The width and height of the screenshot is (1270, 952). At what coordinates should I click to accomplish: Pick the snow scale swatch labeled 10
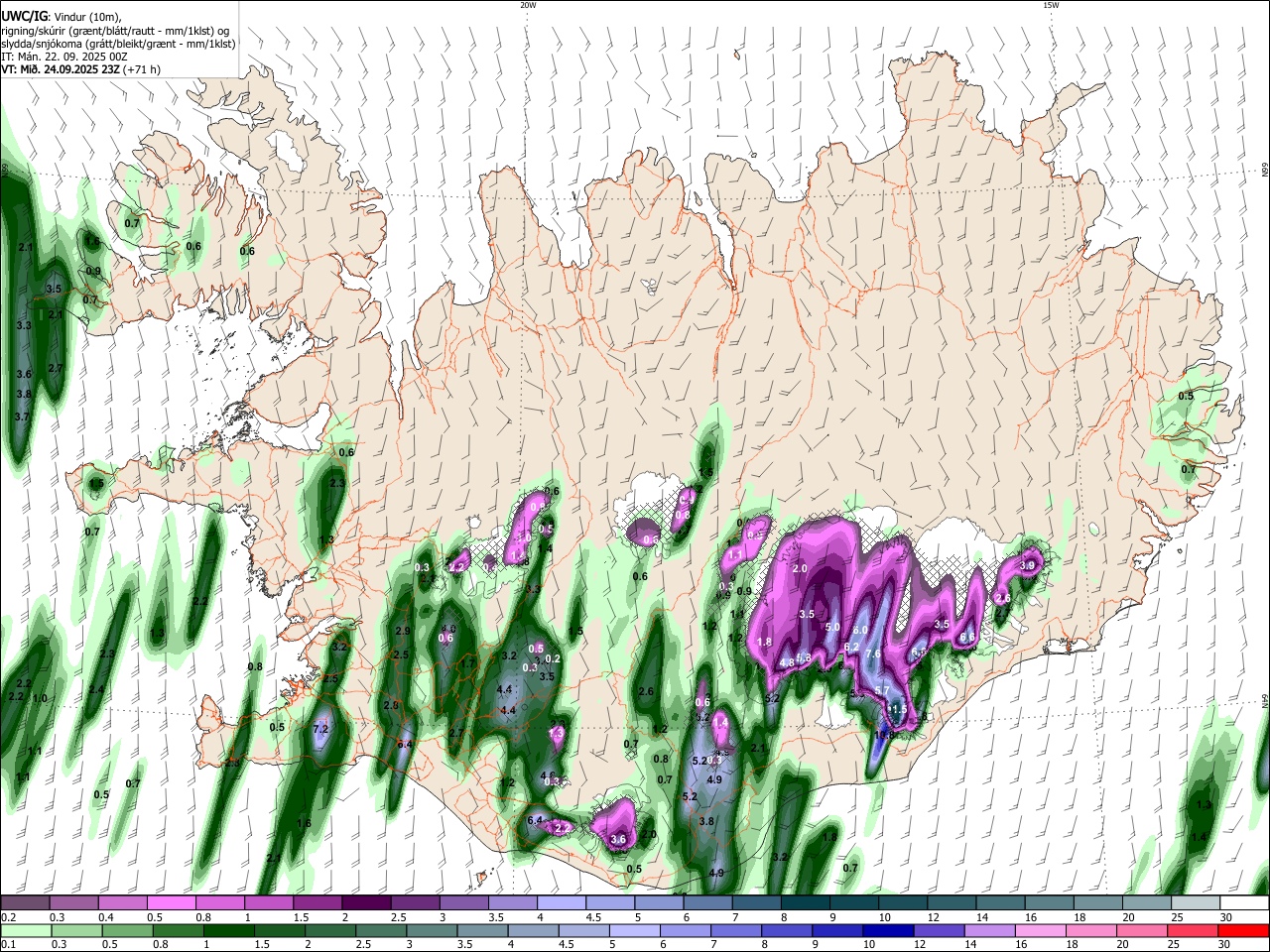[902, 902]
